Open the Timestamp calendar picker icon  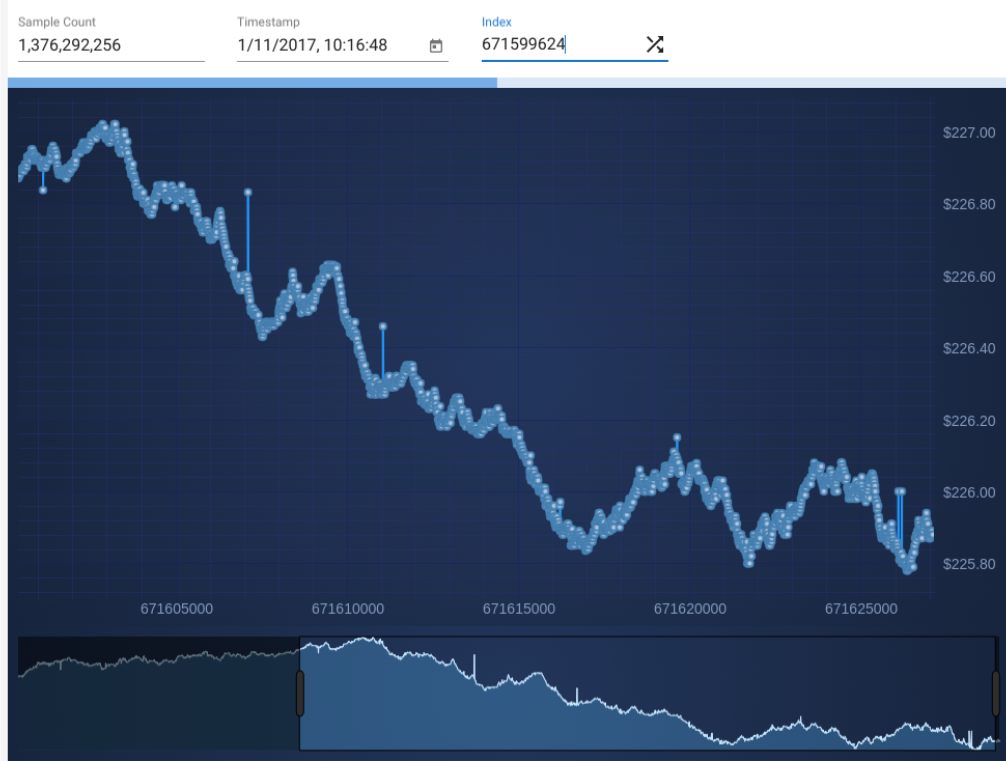[436, 46]
